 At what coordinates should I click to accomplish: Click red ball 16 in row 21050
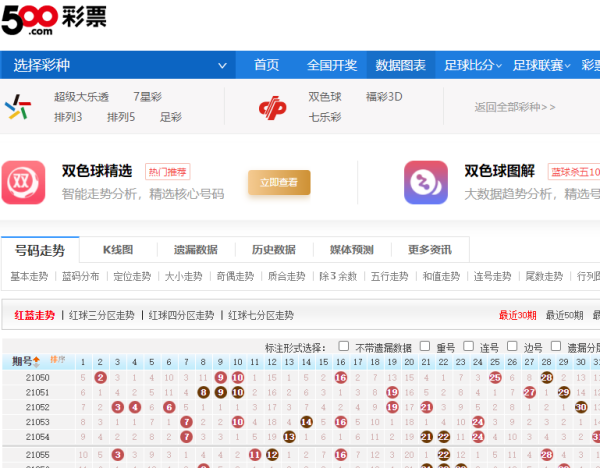340,377
